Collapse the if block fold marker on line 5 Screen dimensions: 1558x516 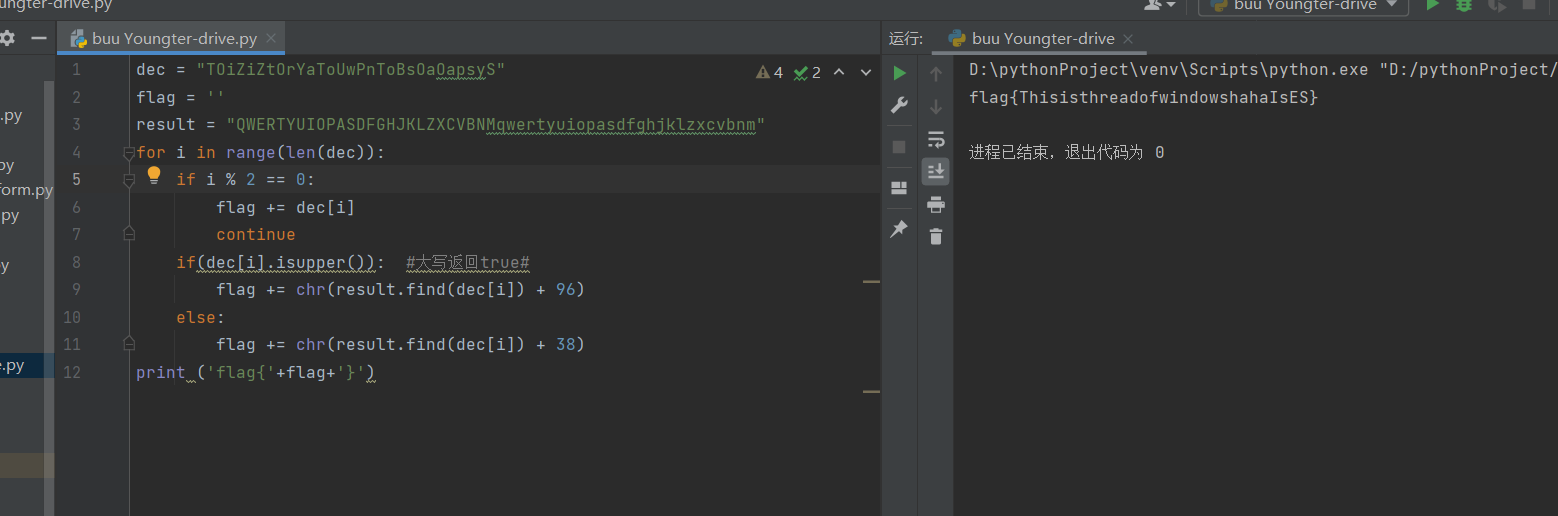[x=128, y=179]
